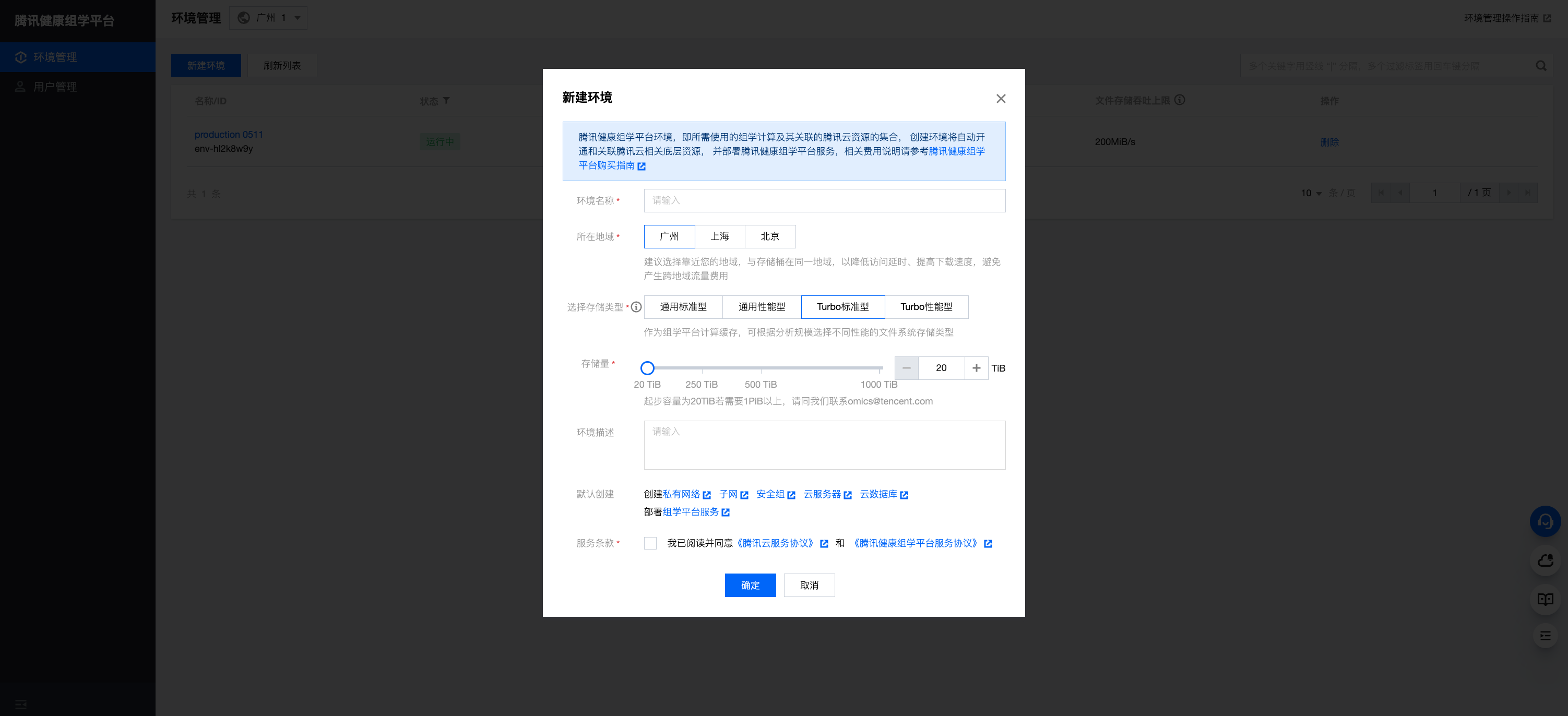The height and width of the screenshot is (716, 1568).
Task: Open the floating list menu icon
Action: click(1545, 636)
